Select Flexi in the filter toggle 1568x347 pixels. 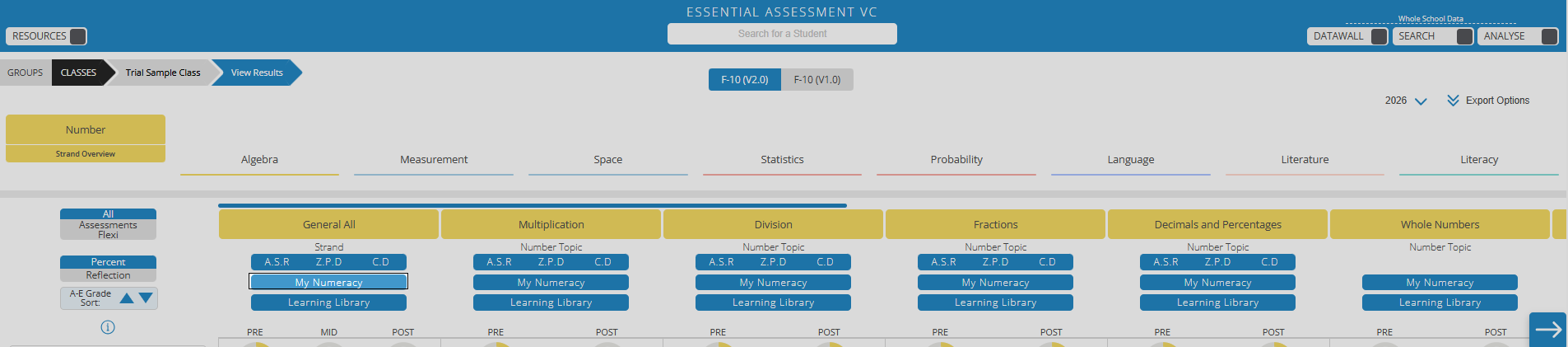click(108, 235)
